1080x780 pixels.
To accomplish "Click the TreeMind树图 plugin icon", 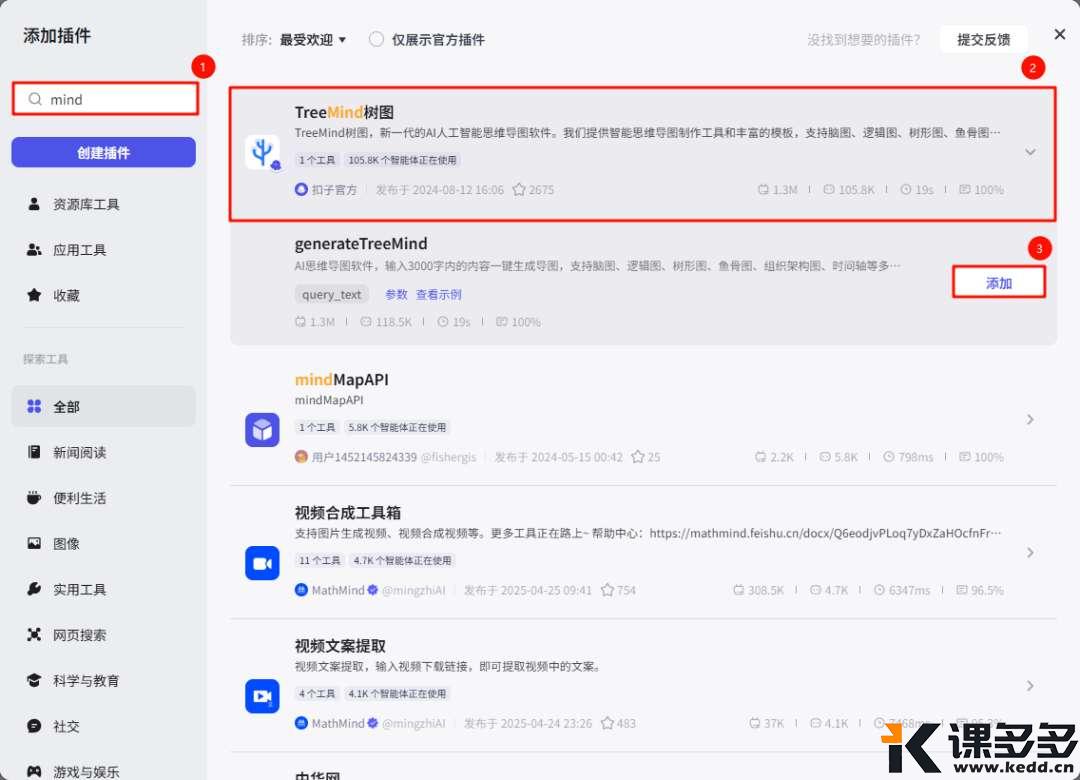I will (262, 152).
